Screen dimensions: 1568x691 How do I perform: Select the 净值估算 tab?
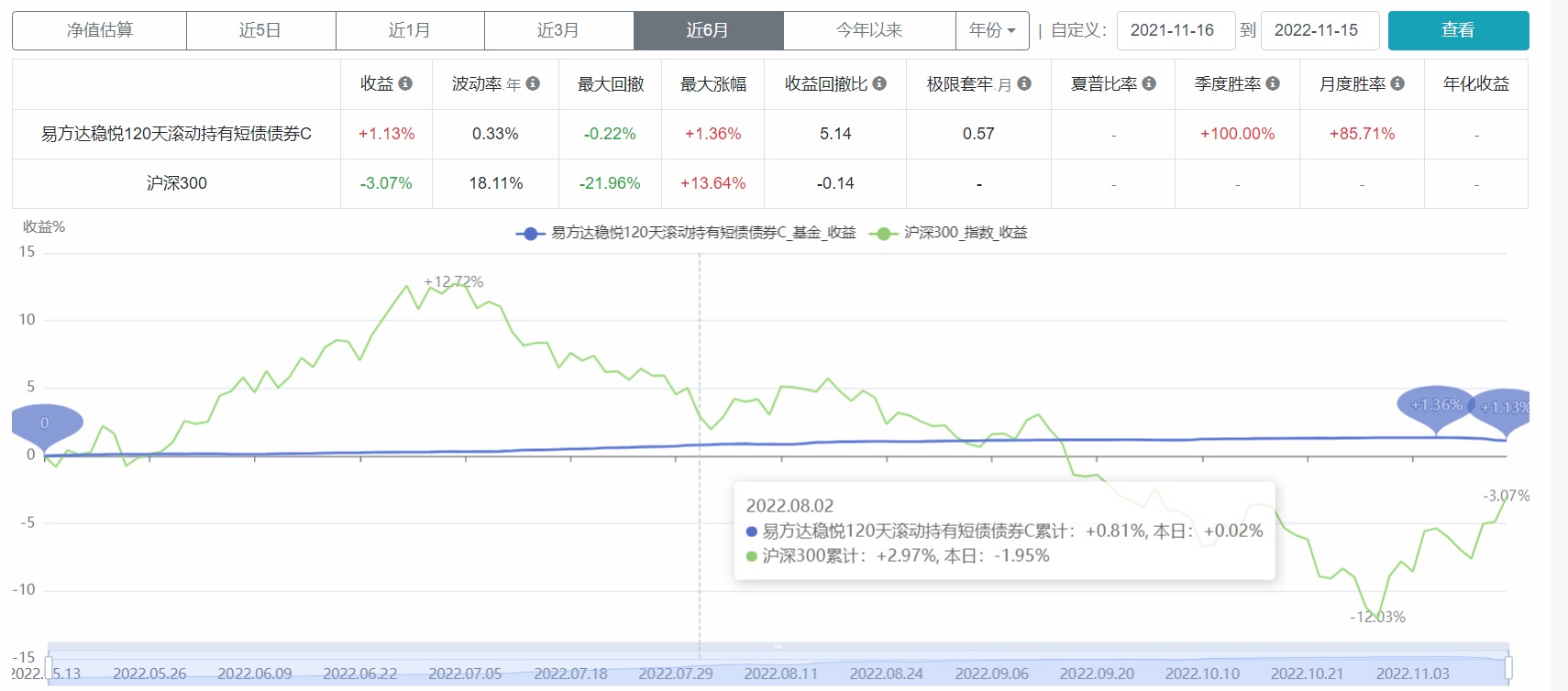(99, 30)
